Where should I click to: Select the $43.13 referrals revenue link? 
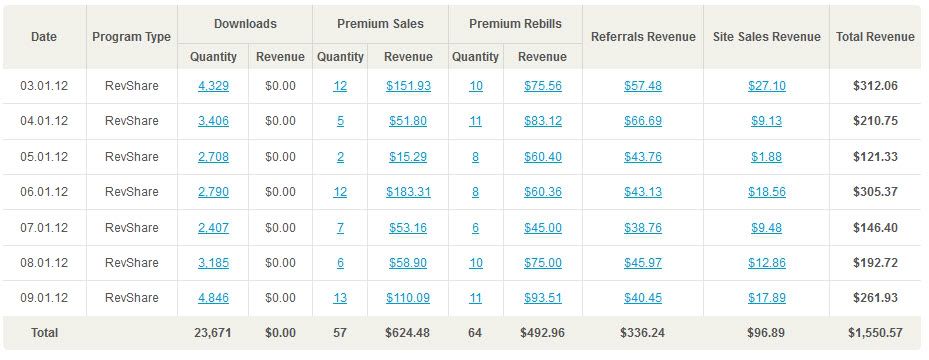pyautogui.click(x=643, y=192)
